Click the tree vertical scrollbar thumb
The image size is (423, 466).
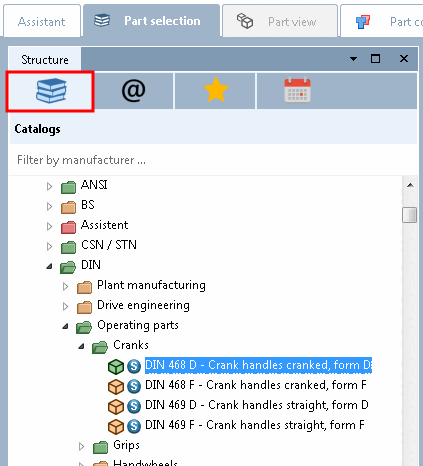coord(410,215)
